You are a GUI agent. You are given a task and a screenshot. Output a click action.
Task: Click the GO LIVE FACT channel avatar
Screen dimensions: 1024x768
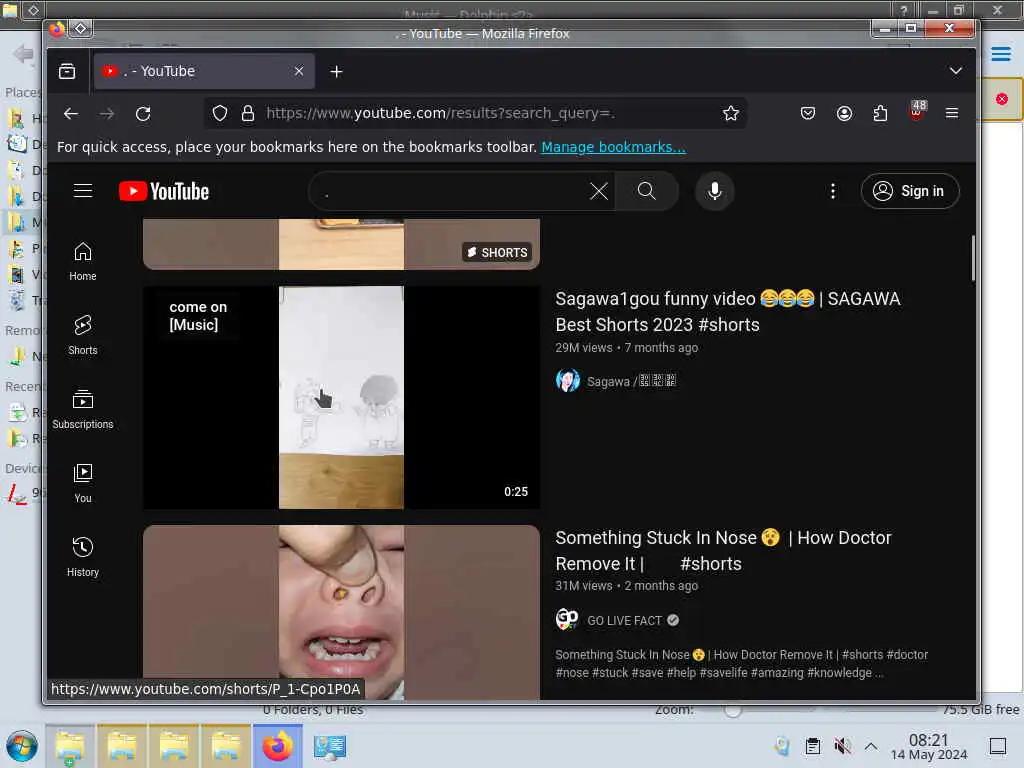[568, 619]
